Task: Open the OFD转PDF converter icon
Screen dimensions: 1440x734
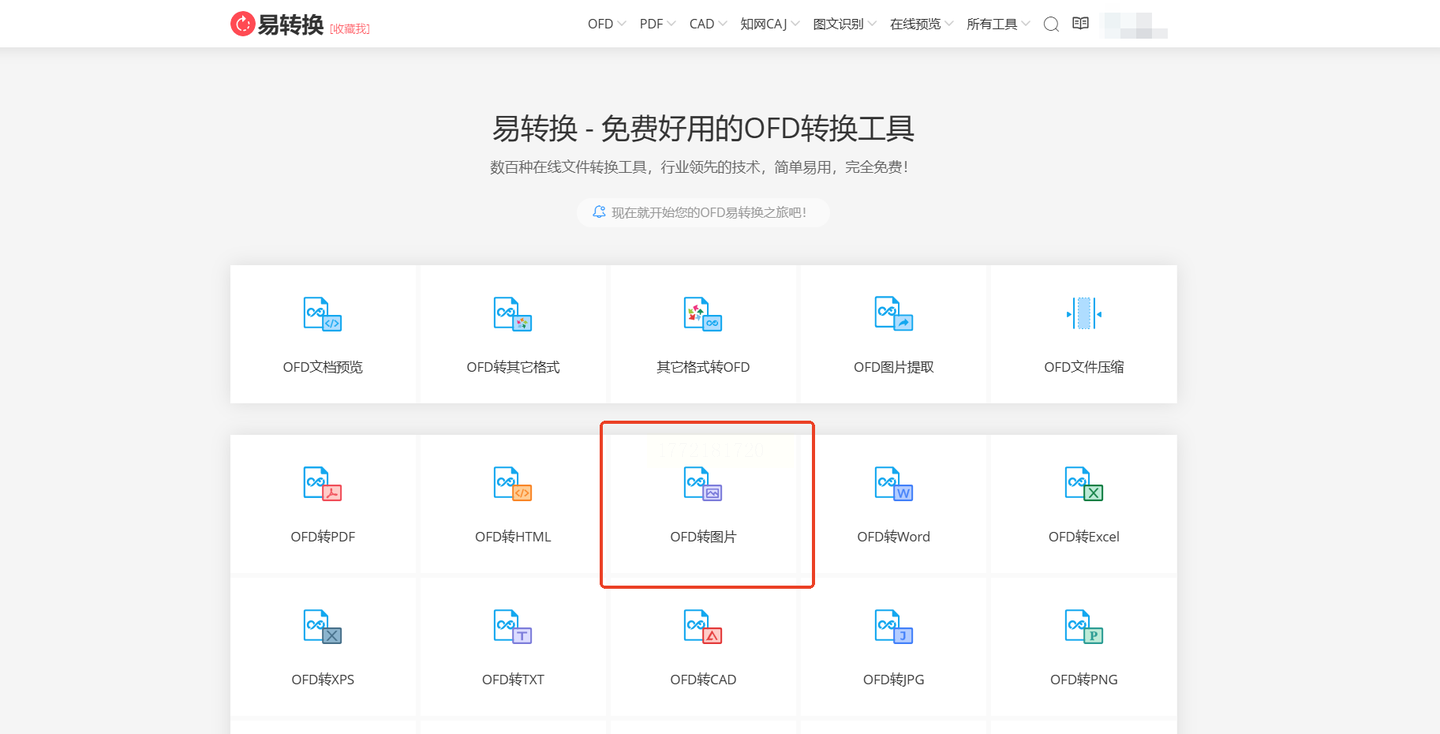Action: click(x=322, y=484)
